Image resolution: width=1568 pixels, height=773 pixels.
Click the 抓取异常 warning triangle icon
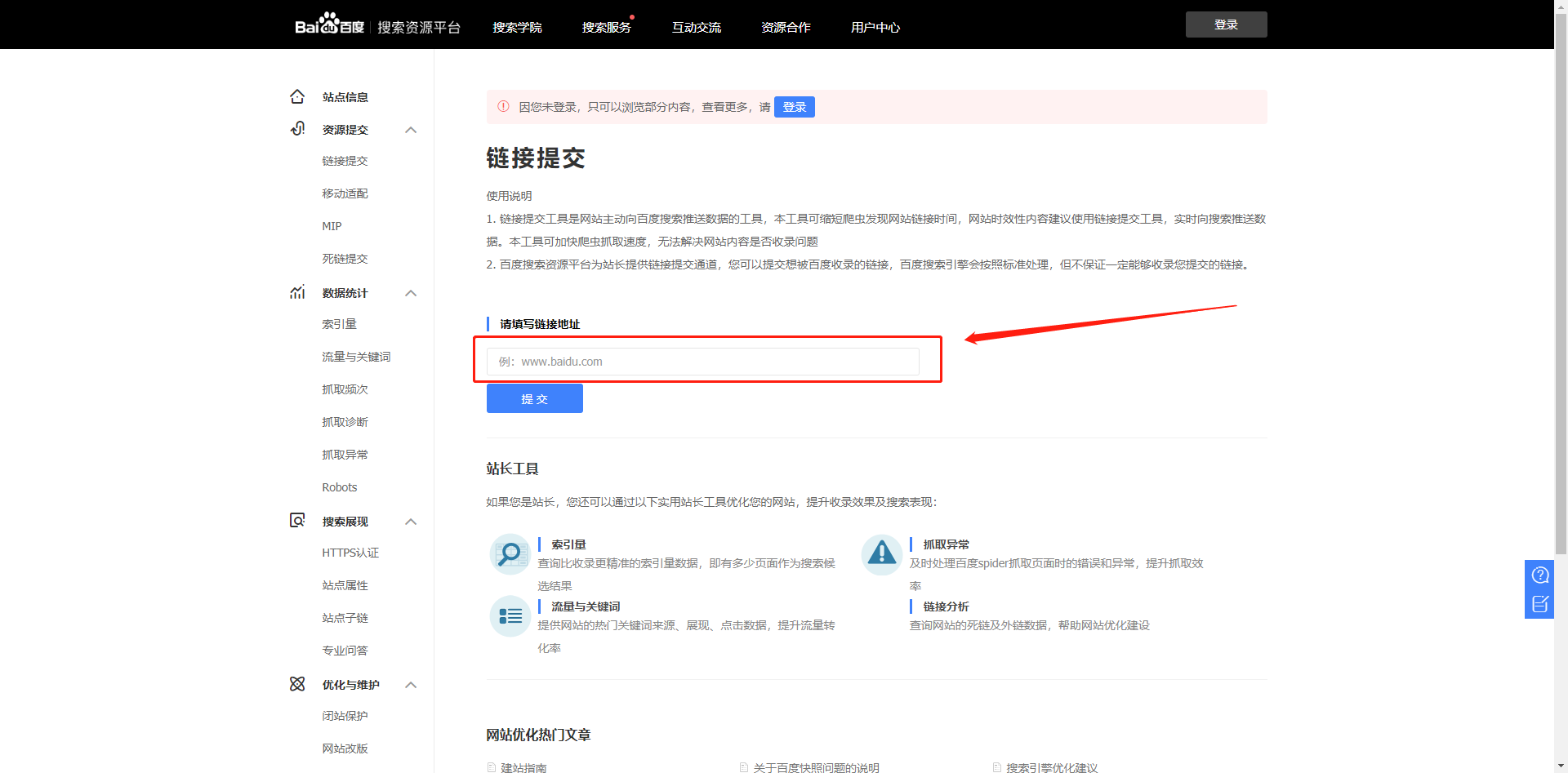(x=881, y=554)
